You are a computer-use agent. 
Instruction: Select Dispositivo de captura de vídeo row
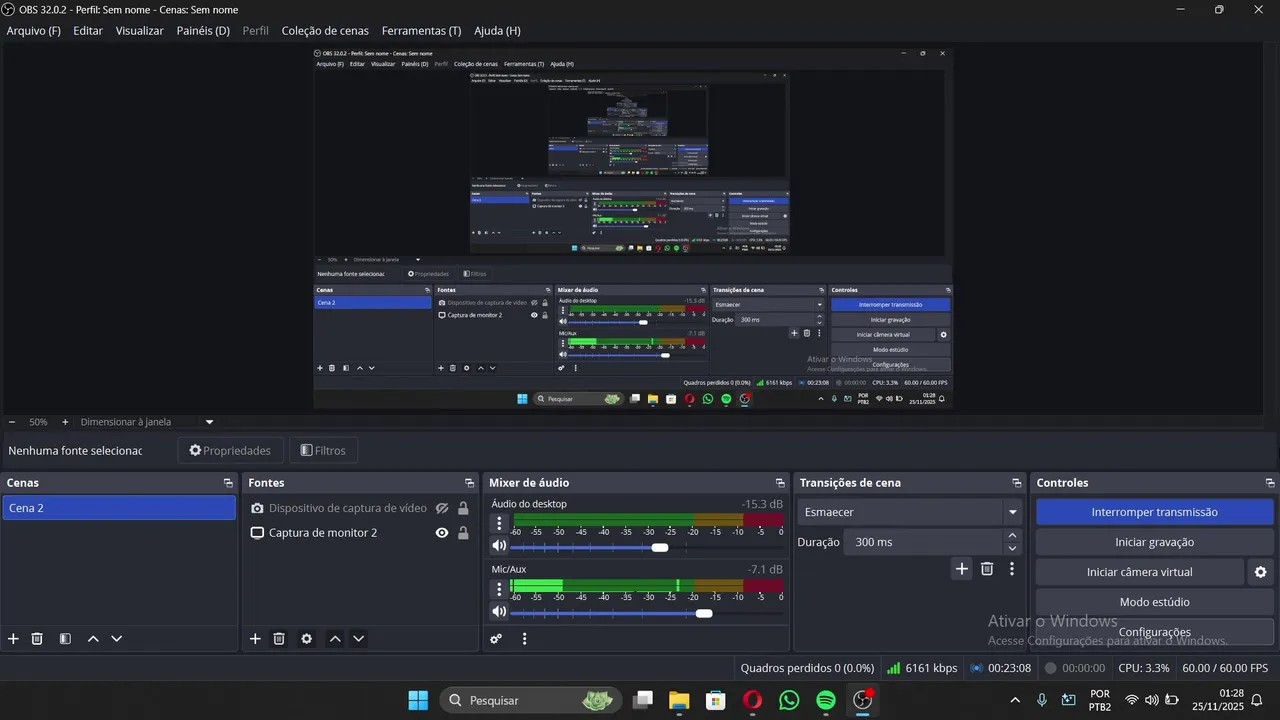[x=361, y=508]
